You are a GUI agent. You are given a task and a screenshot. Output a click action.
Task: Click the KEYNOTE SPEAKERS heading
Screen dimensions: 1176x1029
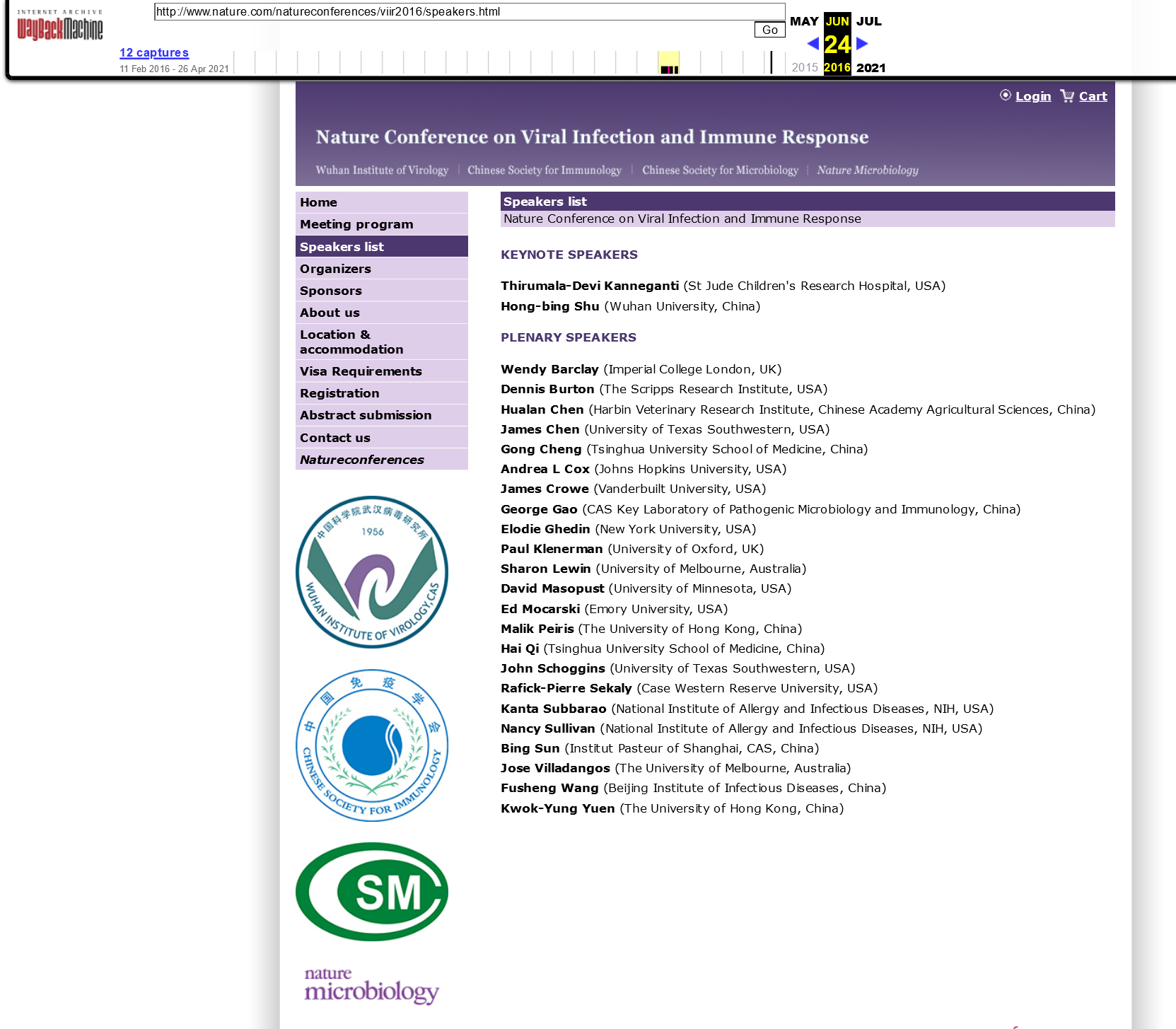[x=569, y=255]
